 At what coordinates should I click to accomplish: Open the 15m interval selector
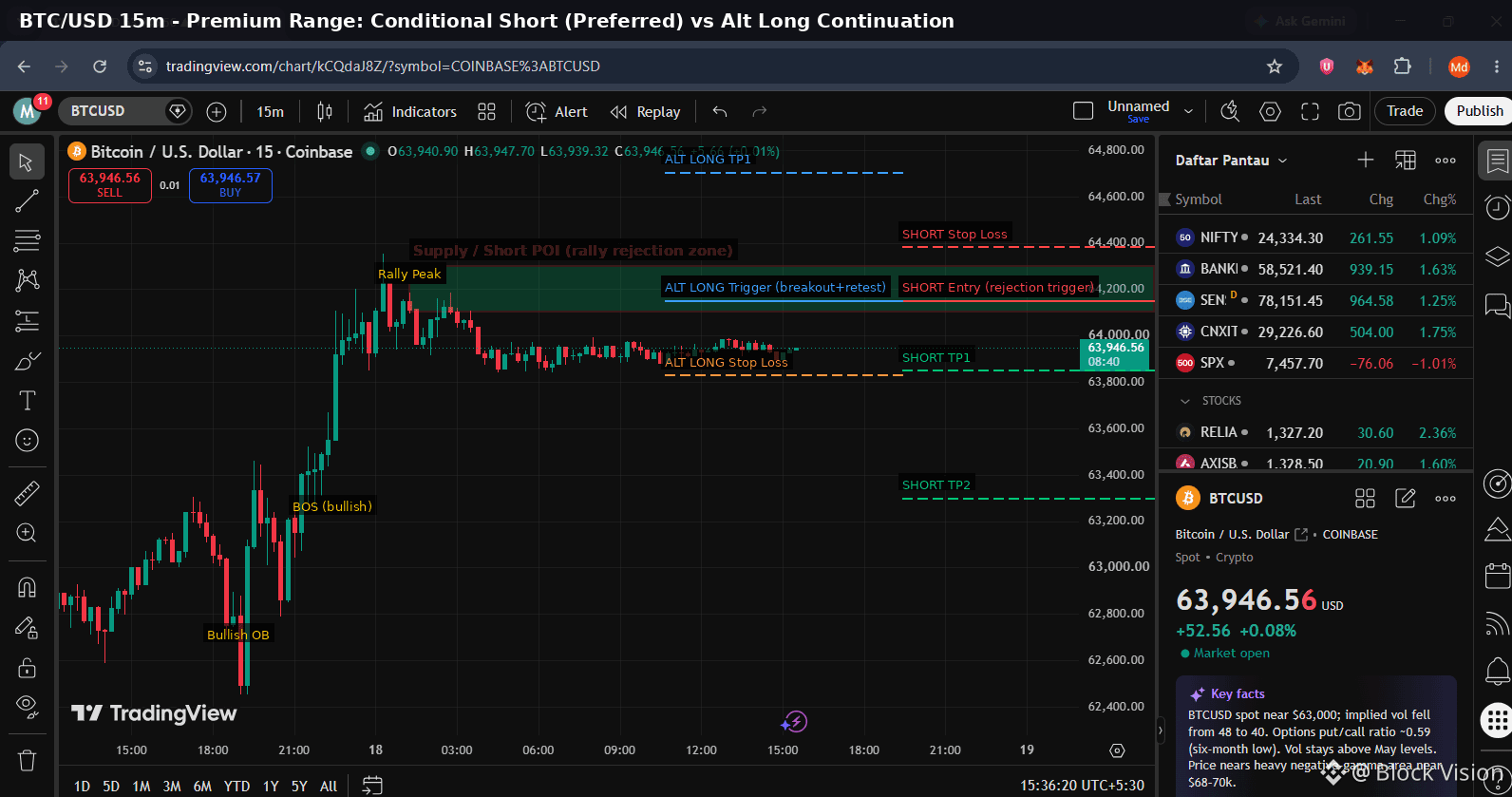coord(270,112)
